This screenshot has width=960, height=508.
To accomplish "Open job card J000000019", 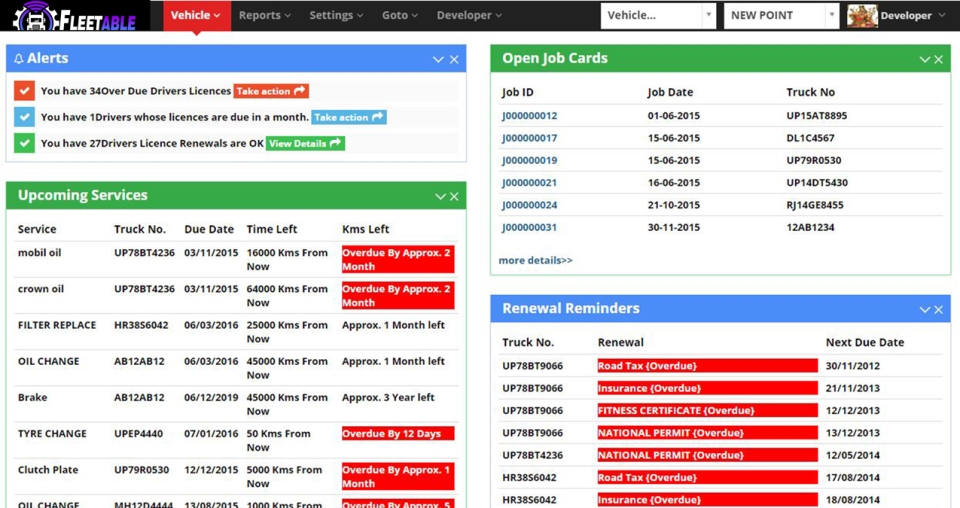I will click(530, 160).
